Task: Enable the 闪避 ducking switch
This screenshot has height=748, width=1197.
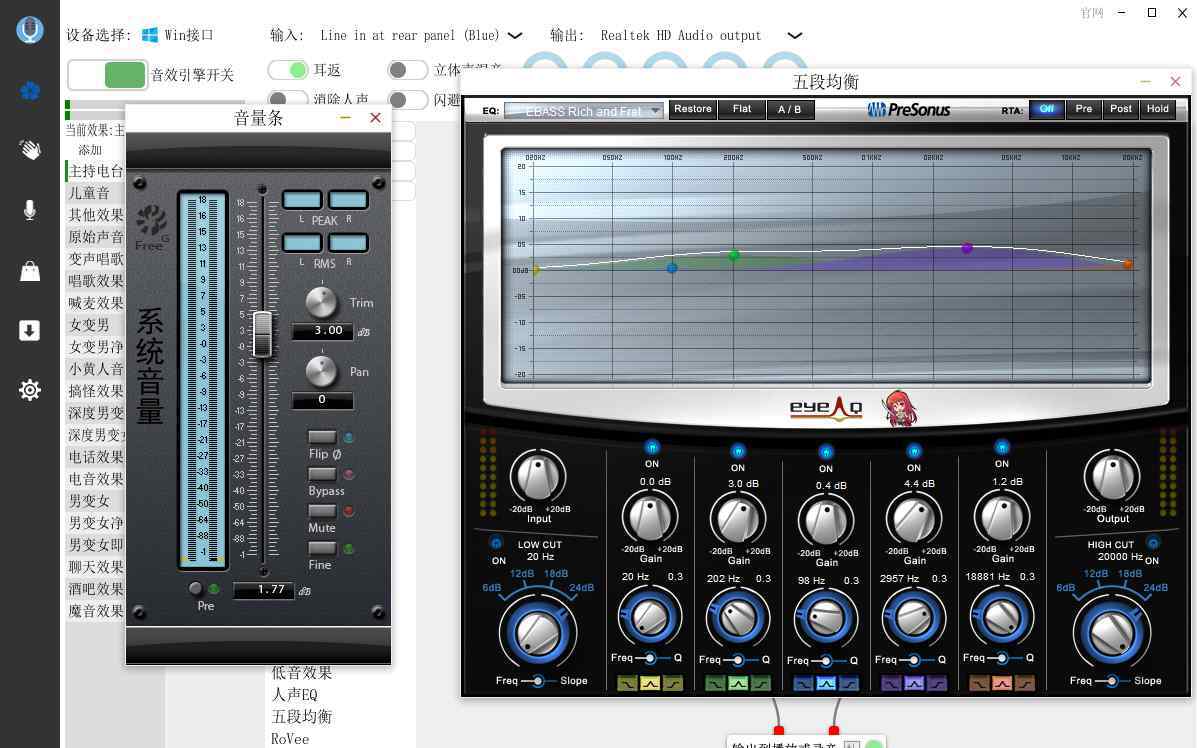Action: tap(408, 98)
